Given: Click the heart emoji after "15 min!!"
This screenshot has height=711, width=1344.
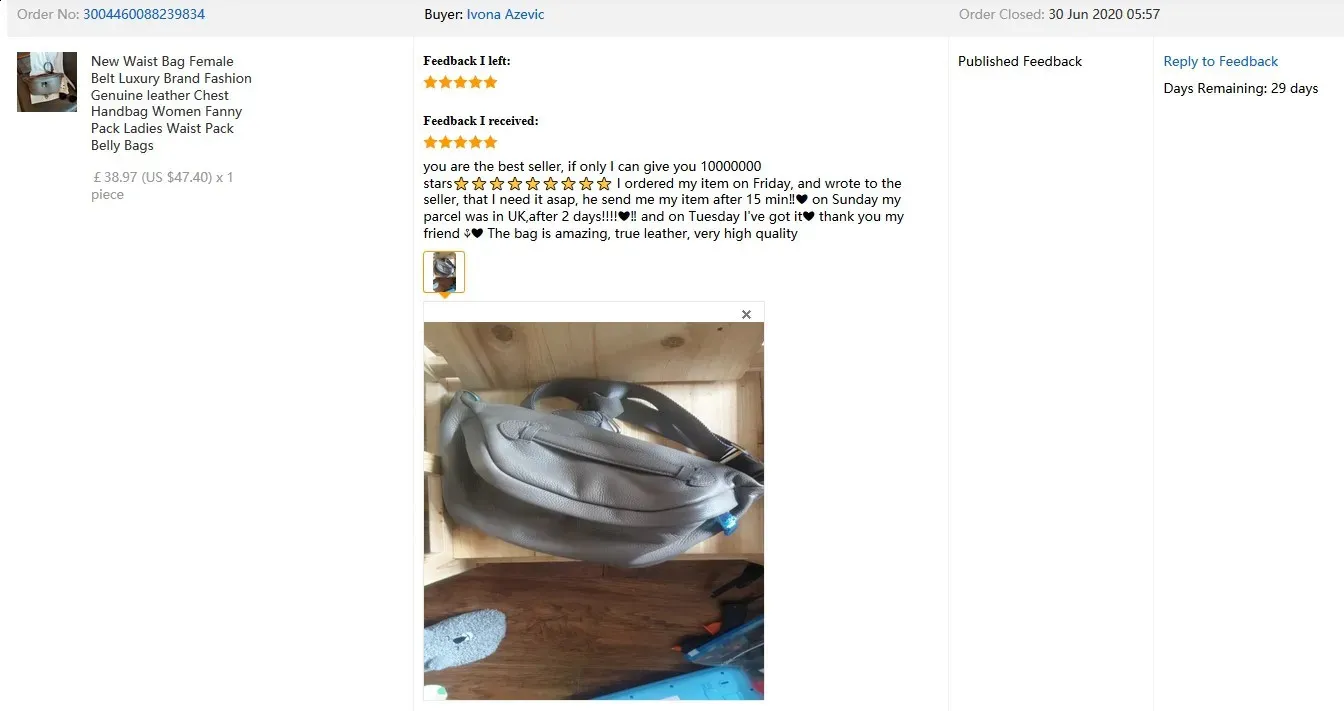Looking at the screenshot, I should [802, 200].
